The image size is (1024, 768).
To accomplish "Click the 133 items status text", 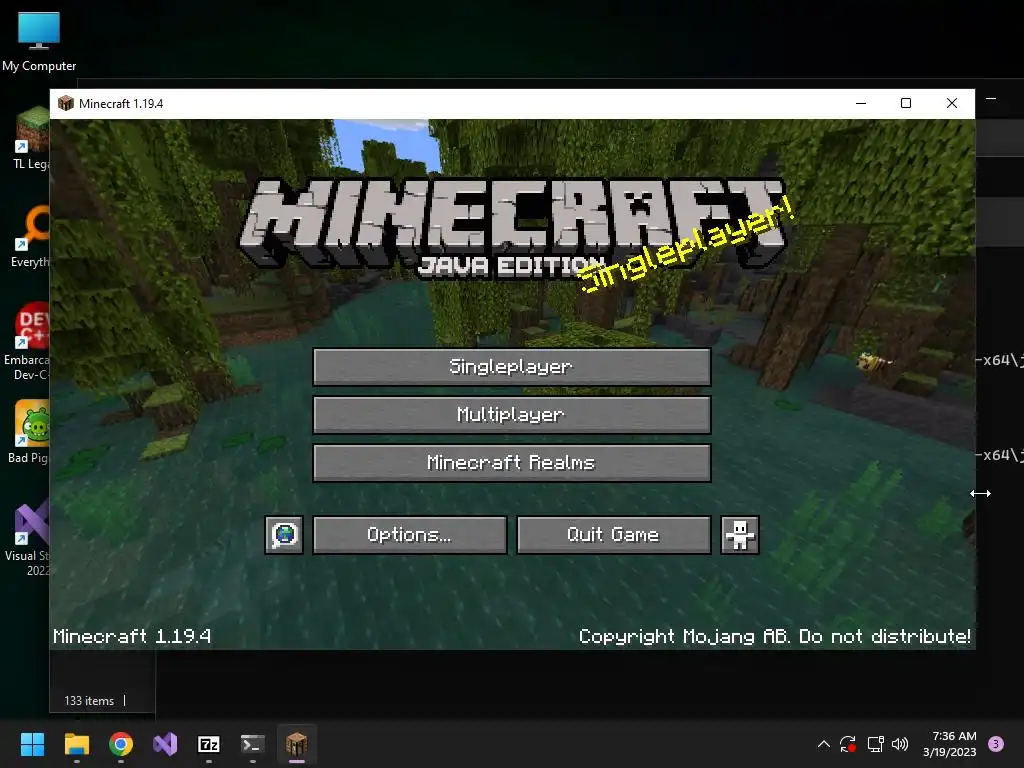I will pyautogui.click(x=89, y=701).
